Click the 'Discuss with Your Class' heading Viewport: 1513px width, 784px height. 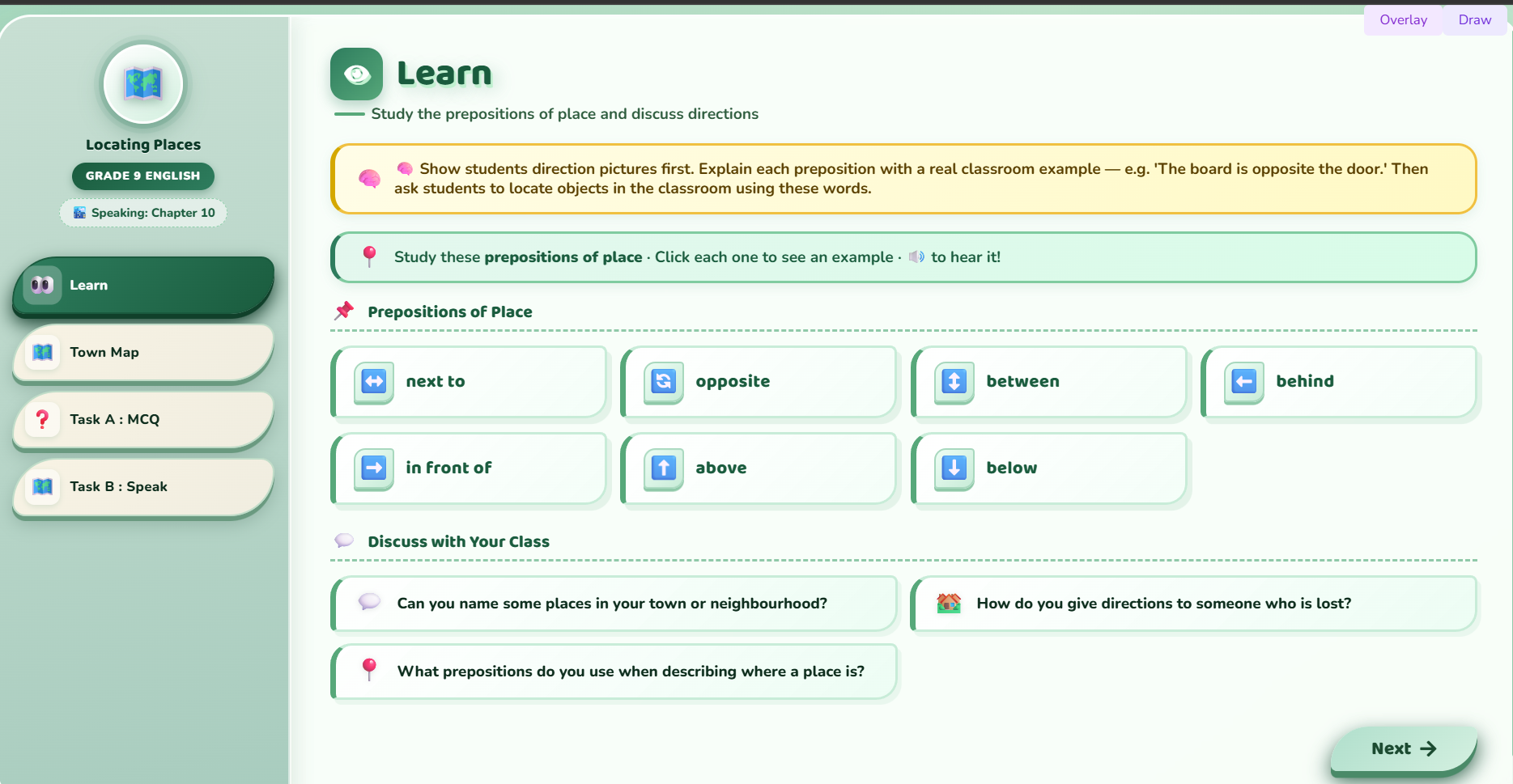click(x=459, y=541)
